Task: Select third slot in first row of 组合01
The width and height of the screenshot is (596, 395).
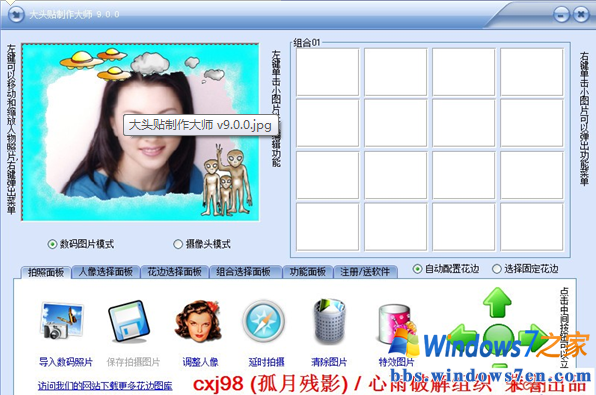Action: (x=463, y=72)
